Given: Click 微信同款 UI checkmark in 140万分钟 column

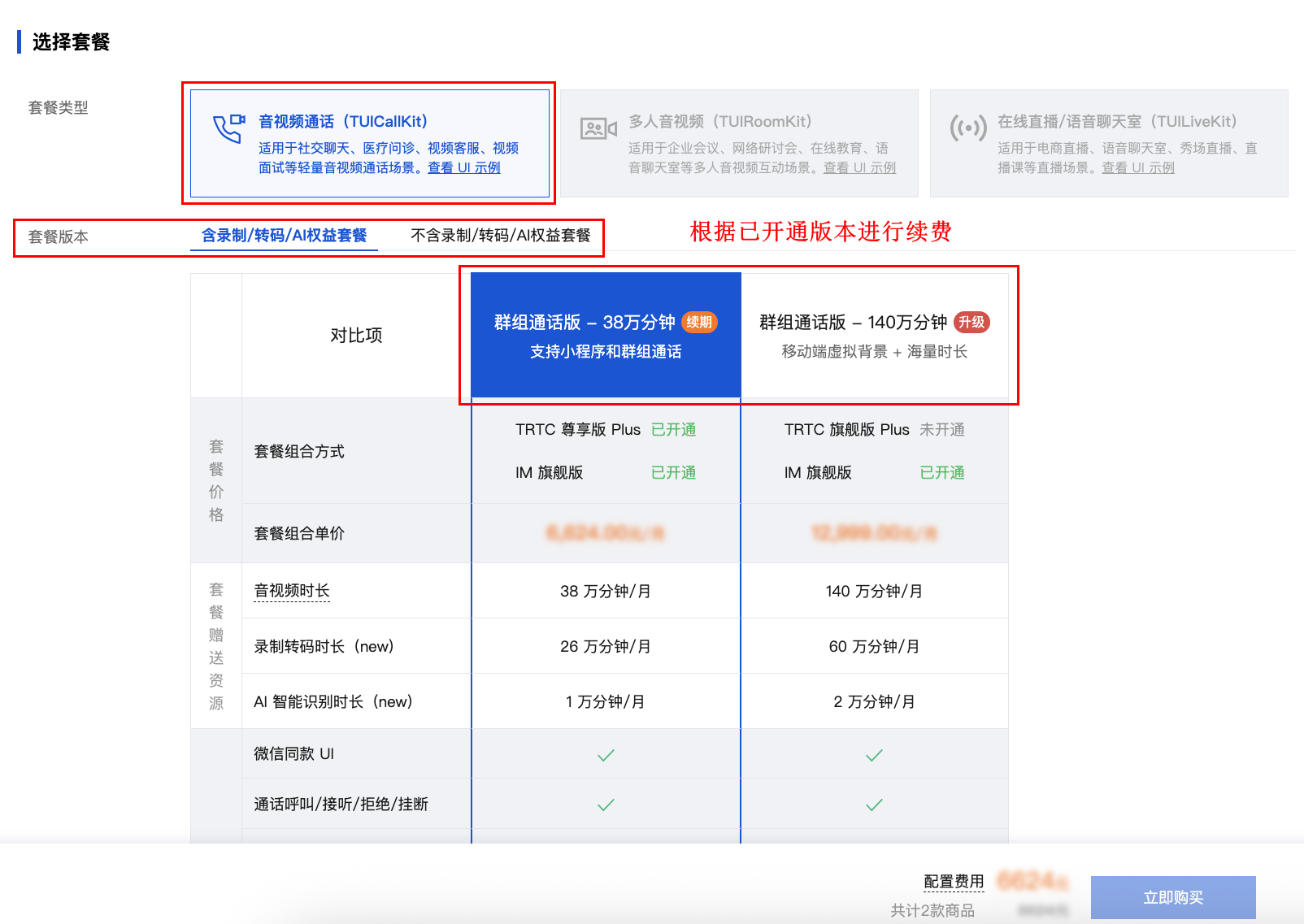Looking at the screenshot, I should click(874, 755).
